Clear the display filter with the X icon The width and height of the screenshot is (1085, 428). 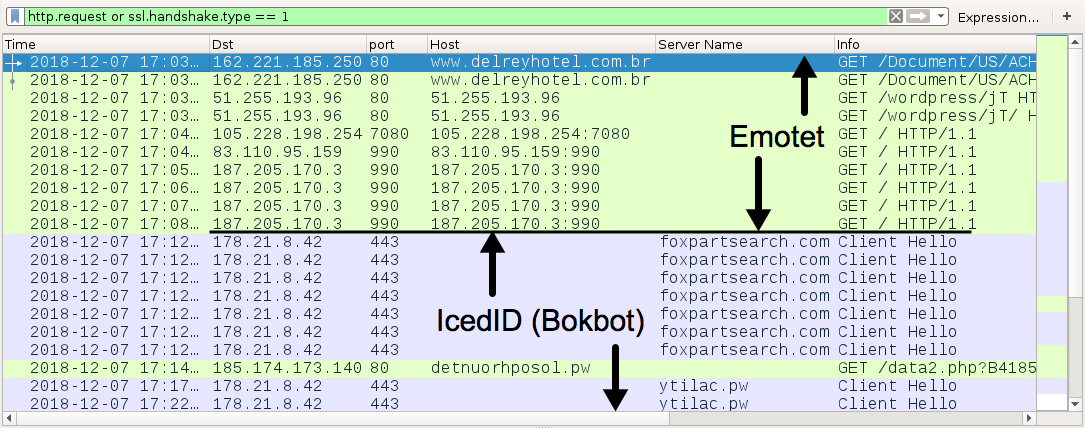[895, 16]
